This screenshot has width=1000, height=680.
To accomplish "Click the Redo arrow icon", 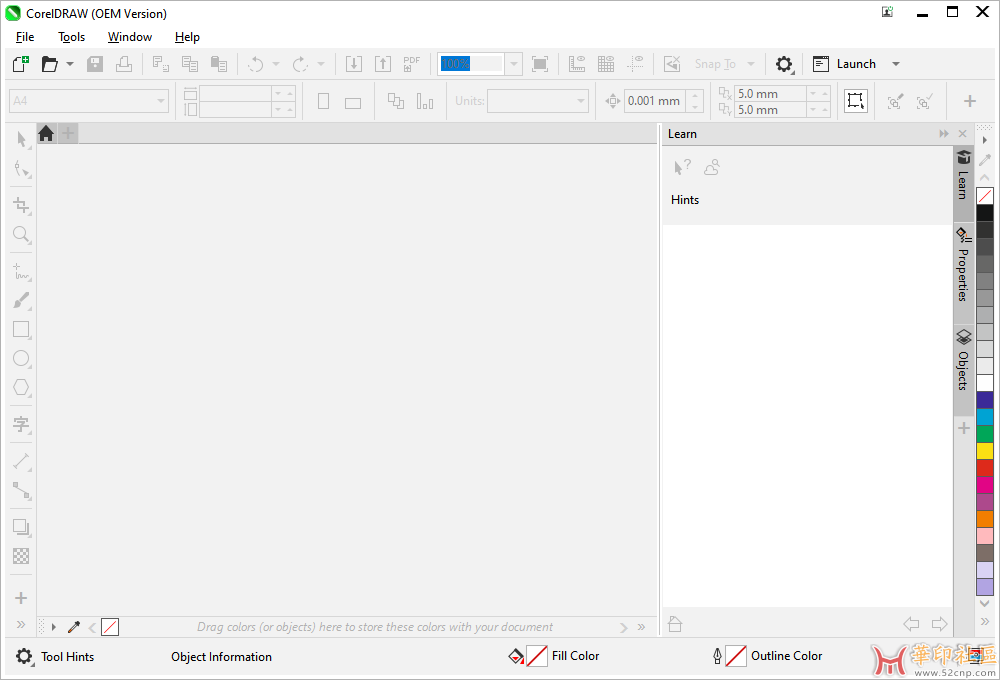I will point(300,64).
